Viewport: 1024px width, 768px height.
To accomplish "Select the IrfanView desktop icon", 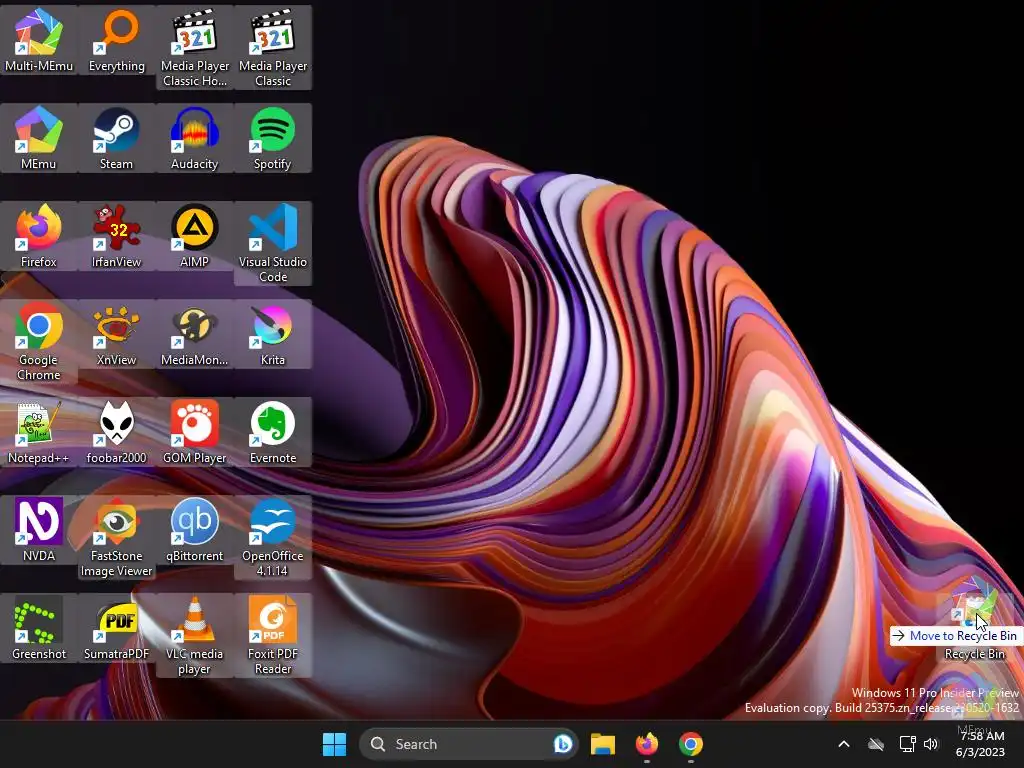I will pos(116,236).
